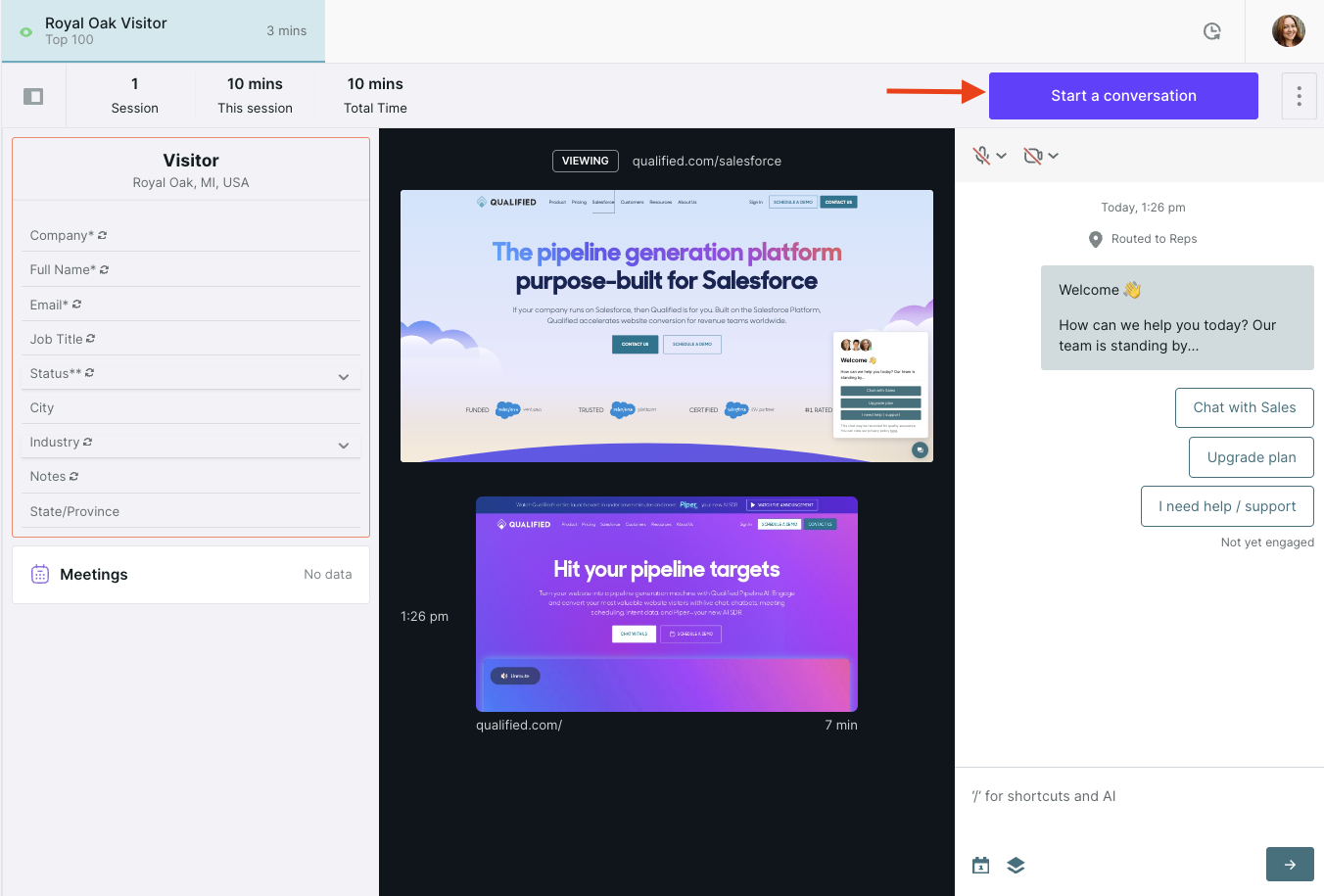Expand the camera options chevron
This screenshot has height=896, width=1324.
click(x=1053, y=156)
